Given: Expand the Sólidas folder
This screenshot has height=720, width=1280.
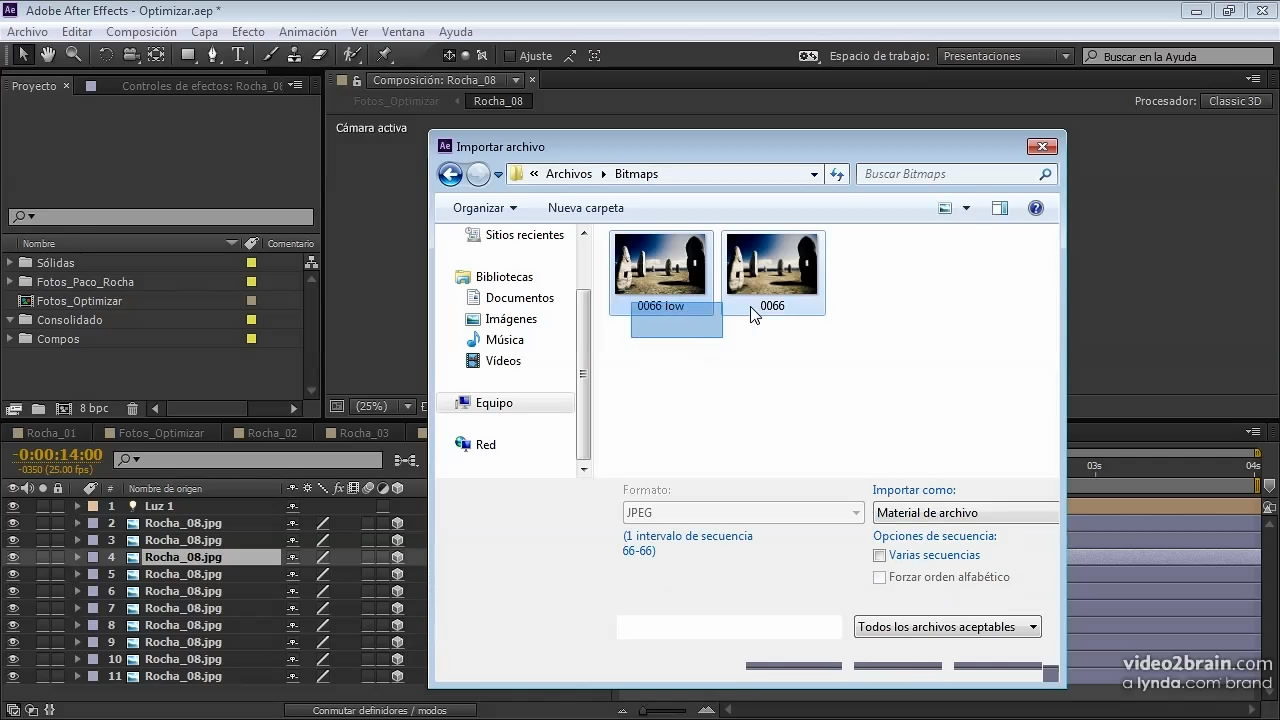Looking at the screenshot, I should point(10,262).
